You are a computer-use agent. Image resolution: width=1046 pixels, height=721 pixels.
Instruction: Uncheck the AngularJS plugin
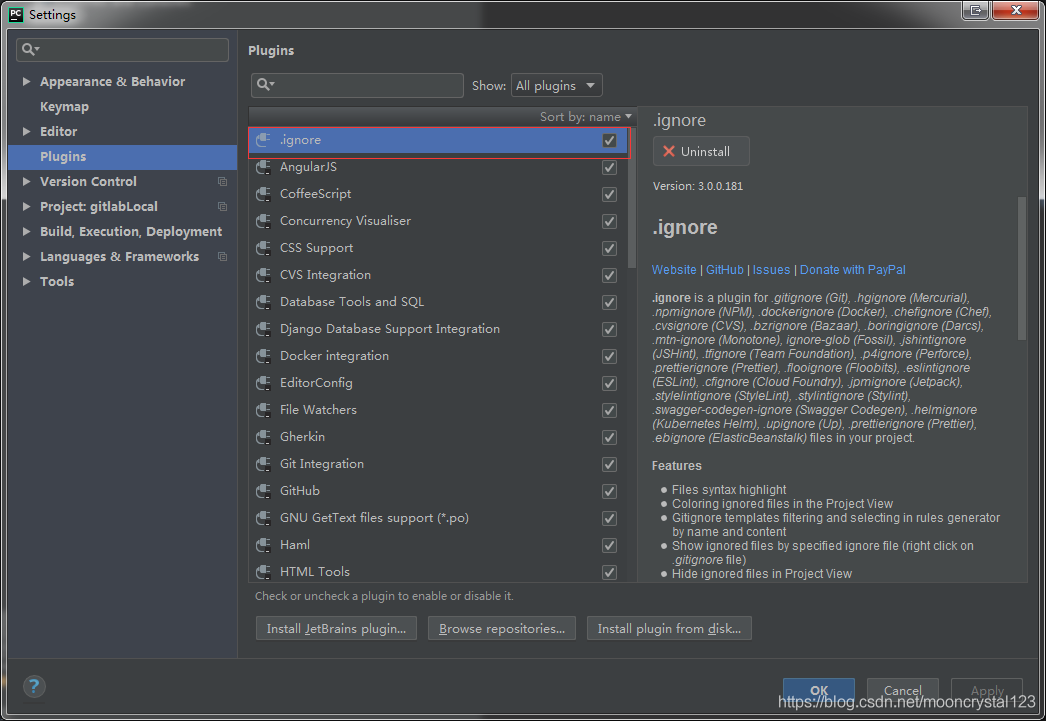pyautogui.click(x=609, y=167)
